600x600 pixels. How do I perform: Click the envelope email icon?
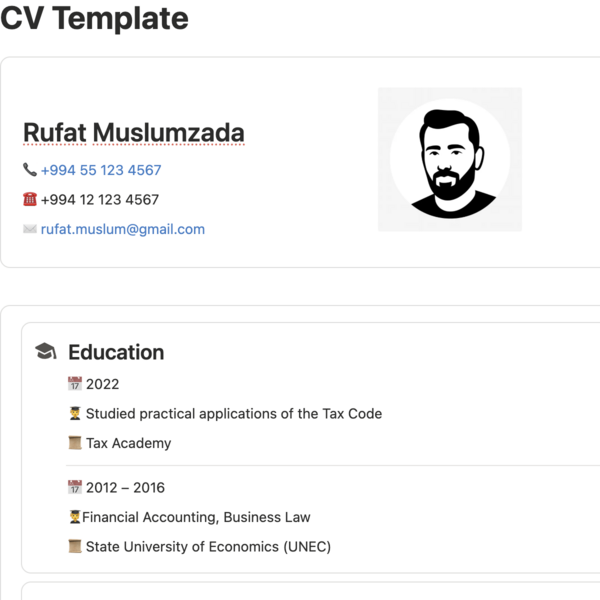[x=30, y=229]
